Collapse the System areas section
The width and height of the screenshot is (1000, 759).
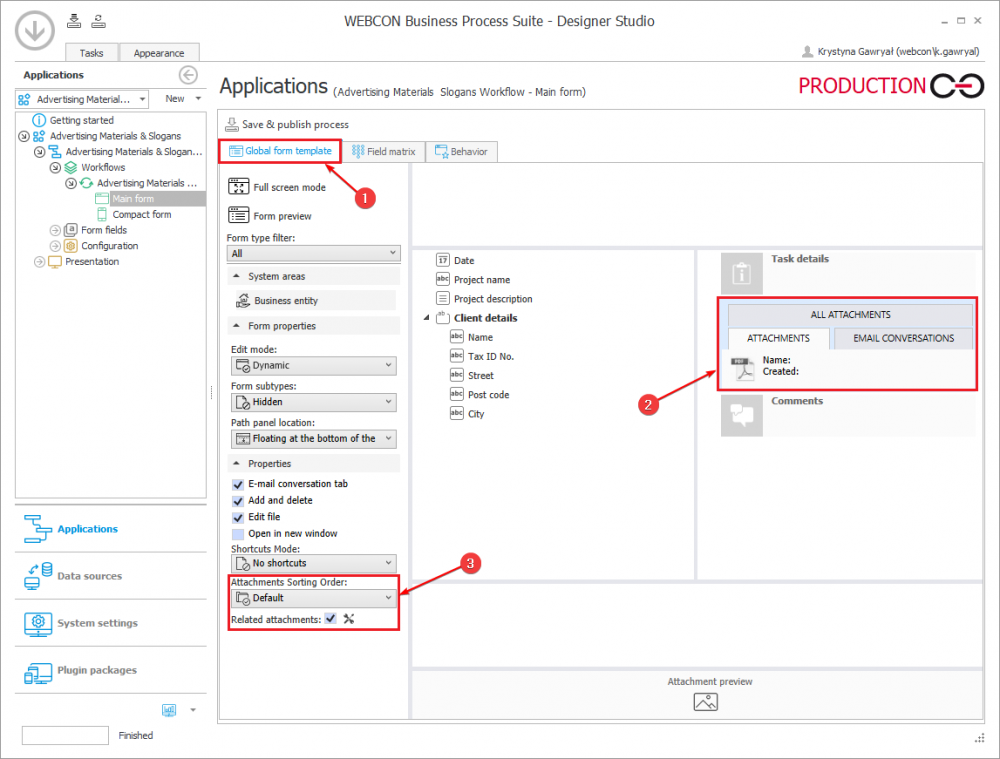click(237, 276)
